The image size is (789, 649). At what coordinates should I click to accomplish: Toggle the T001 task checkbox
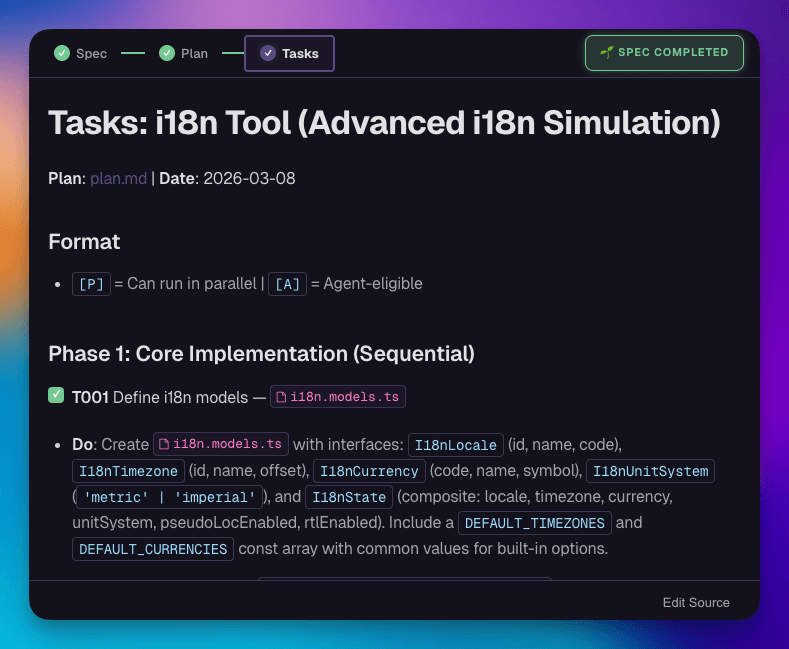57,396
